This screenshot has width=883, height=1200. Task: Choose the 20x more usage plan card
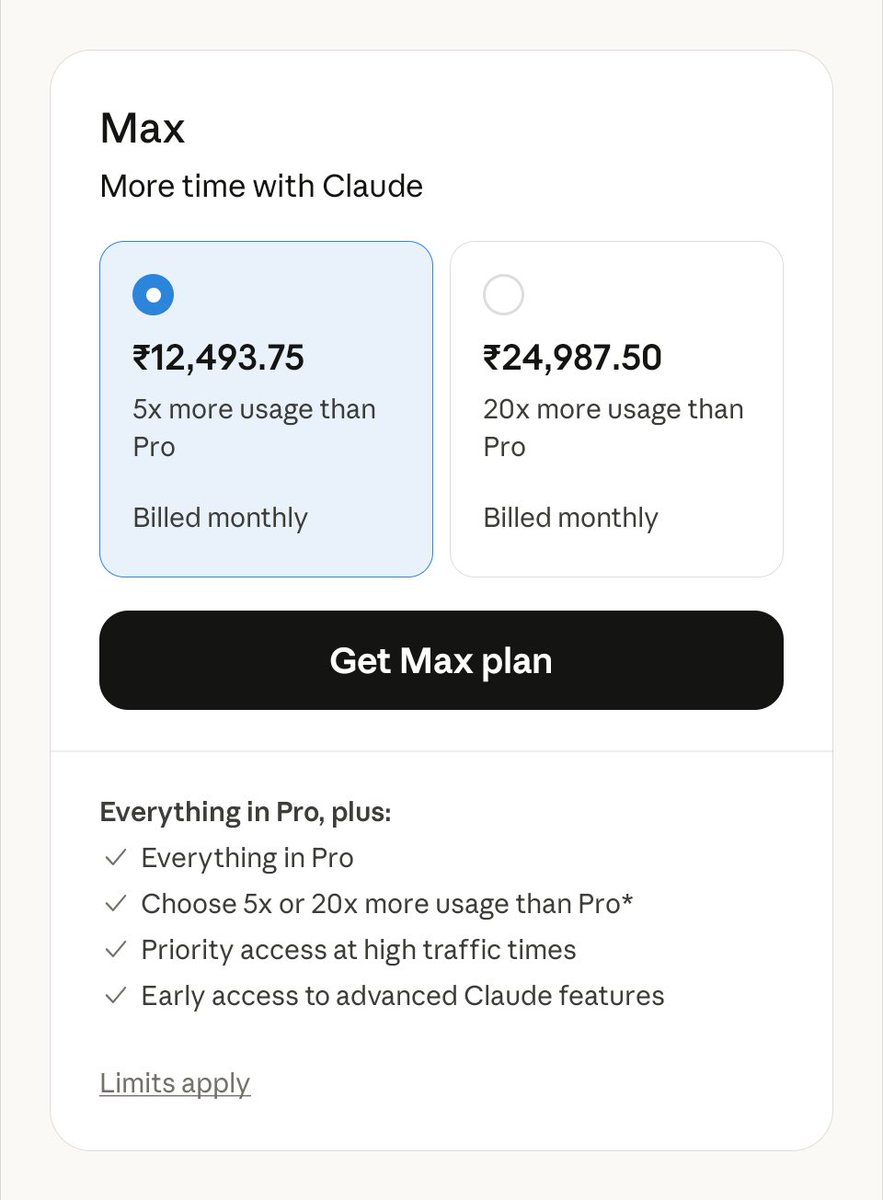click(616, 409)
